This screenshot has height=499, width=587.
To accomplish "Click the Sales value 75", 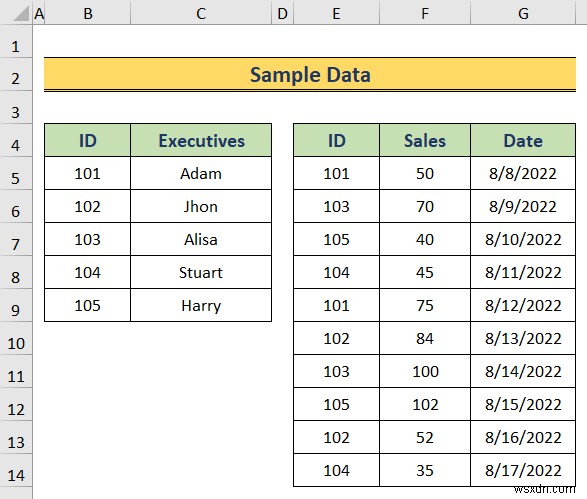I will (x=425, y=305).
